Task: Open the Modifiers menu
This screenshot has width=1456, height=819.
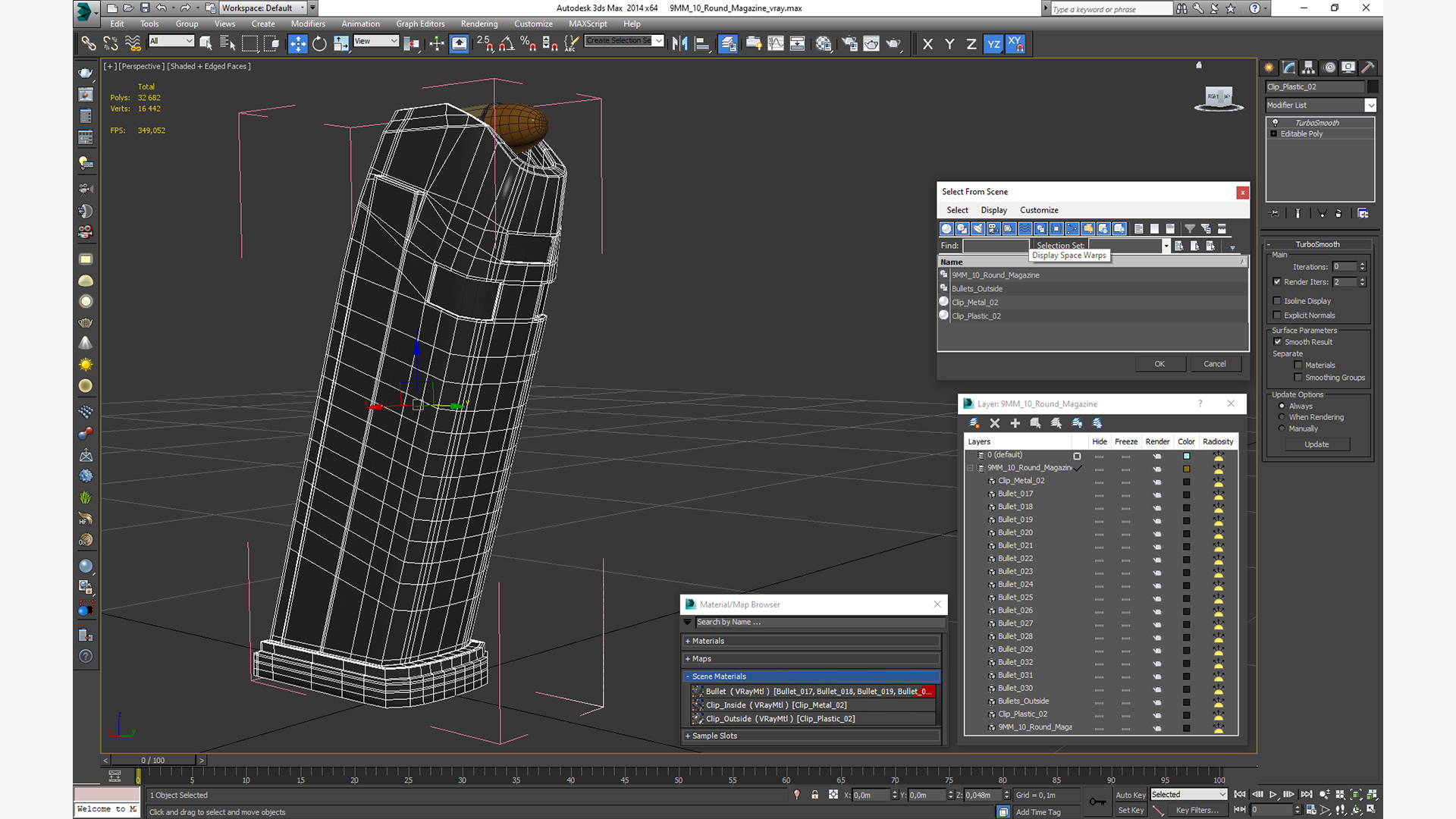Action: (308, 24)
